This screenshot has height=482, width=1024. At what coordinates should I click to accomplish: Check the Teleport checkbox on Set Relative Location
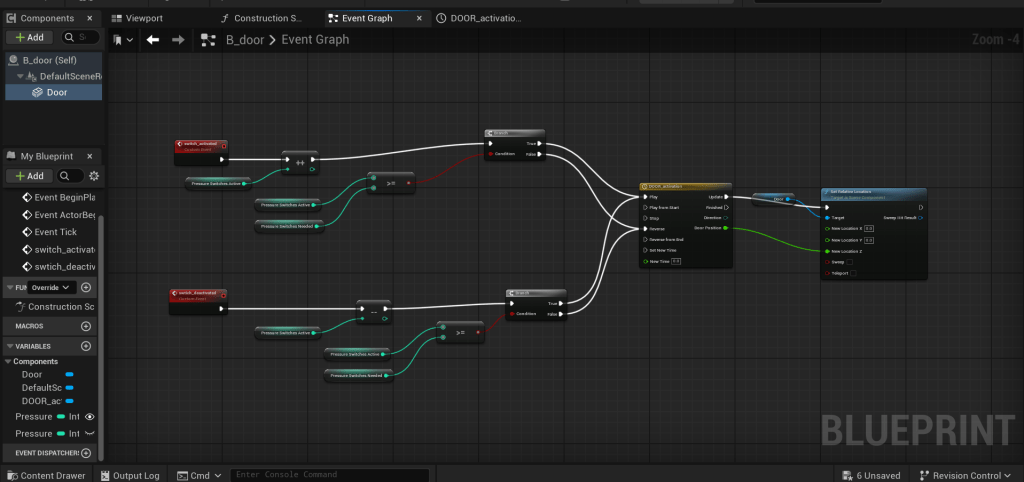(855, 272)
